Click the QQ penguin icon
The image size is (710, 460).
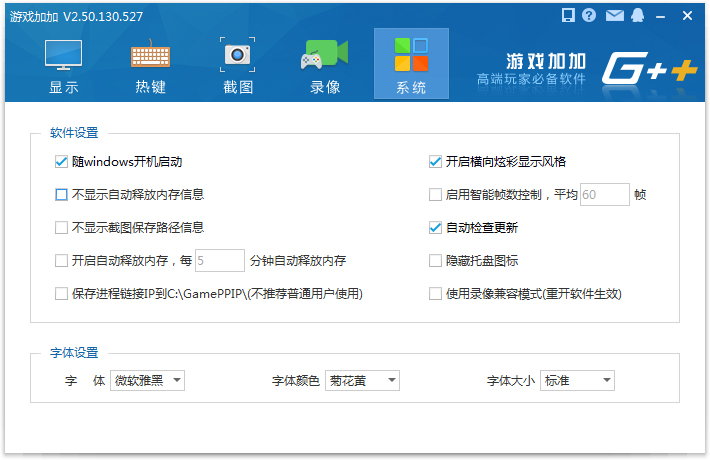[636, 16]
